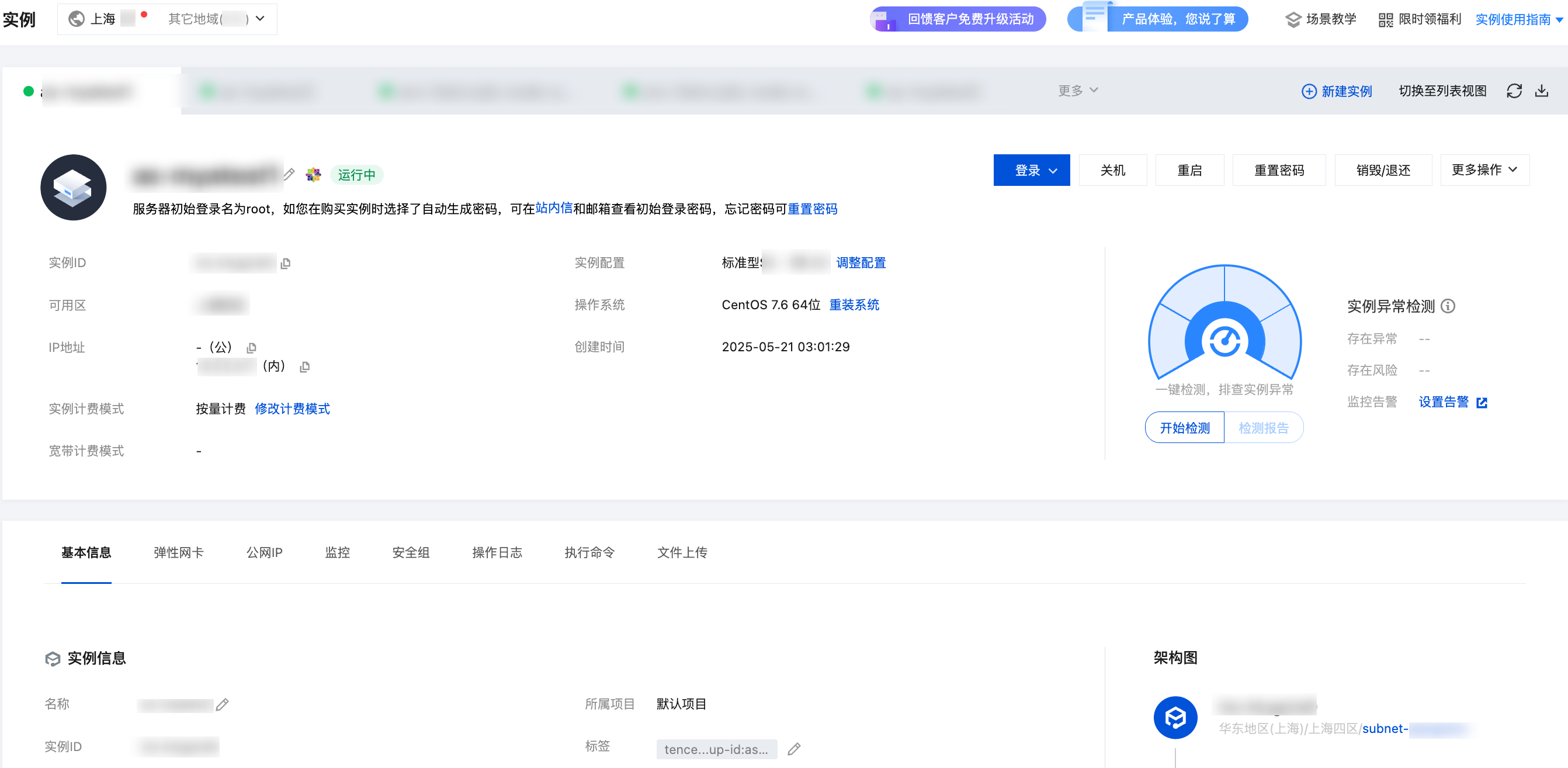The width and height of the screenshot is (1568, 768).
Task: Click 切换至列表视图
Action: (1442, 91)
